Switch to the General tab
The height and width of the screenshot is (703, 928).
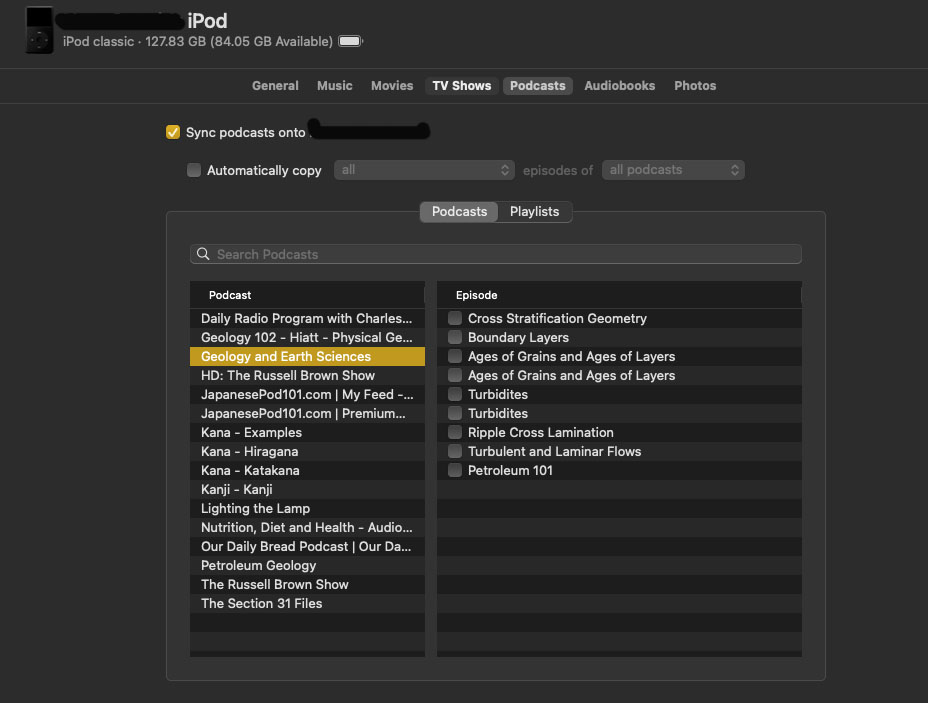[x=275, y=86]
